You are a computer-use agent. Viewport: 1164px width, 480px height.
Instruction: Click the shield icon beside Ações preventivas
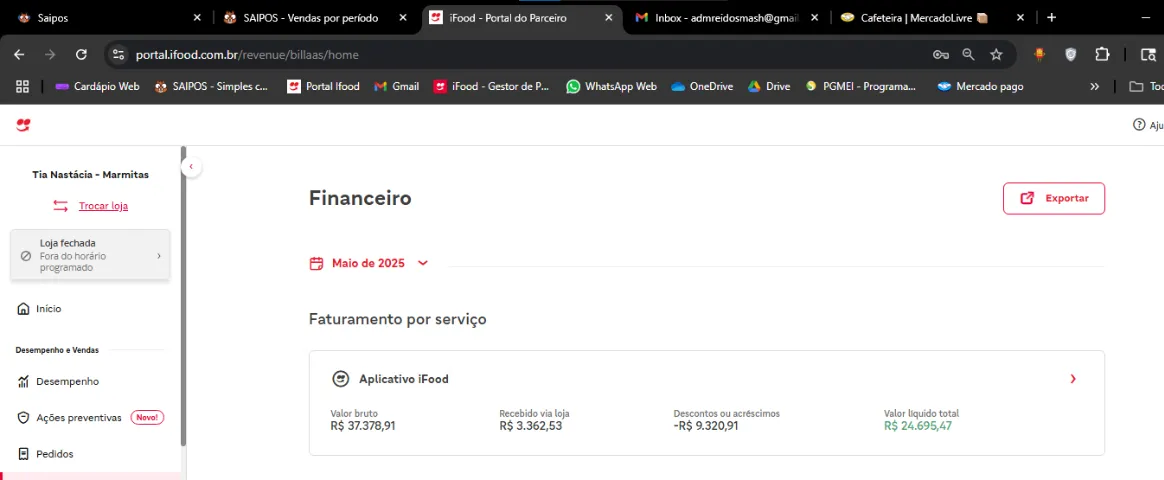pyautogui.click(x=23, y=418)
